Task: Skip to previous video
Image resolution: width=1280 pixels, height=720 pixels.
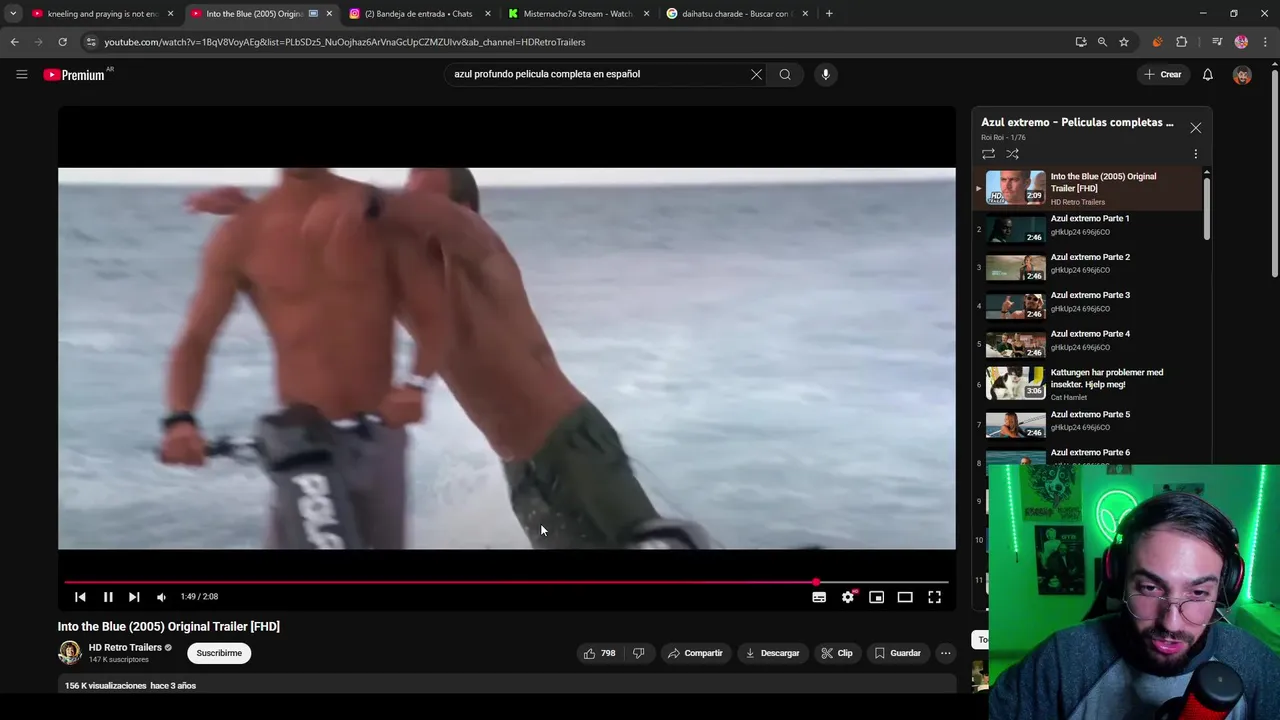Action: point(80,597)
